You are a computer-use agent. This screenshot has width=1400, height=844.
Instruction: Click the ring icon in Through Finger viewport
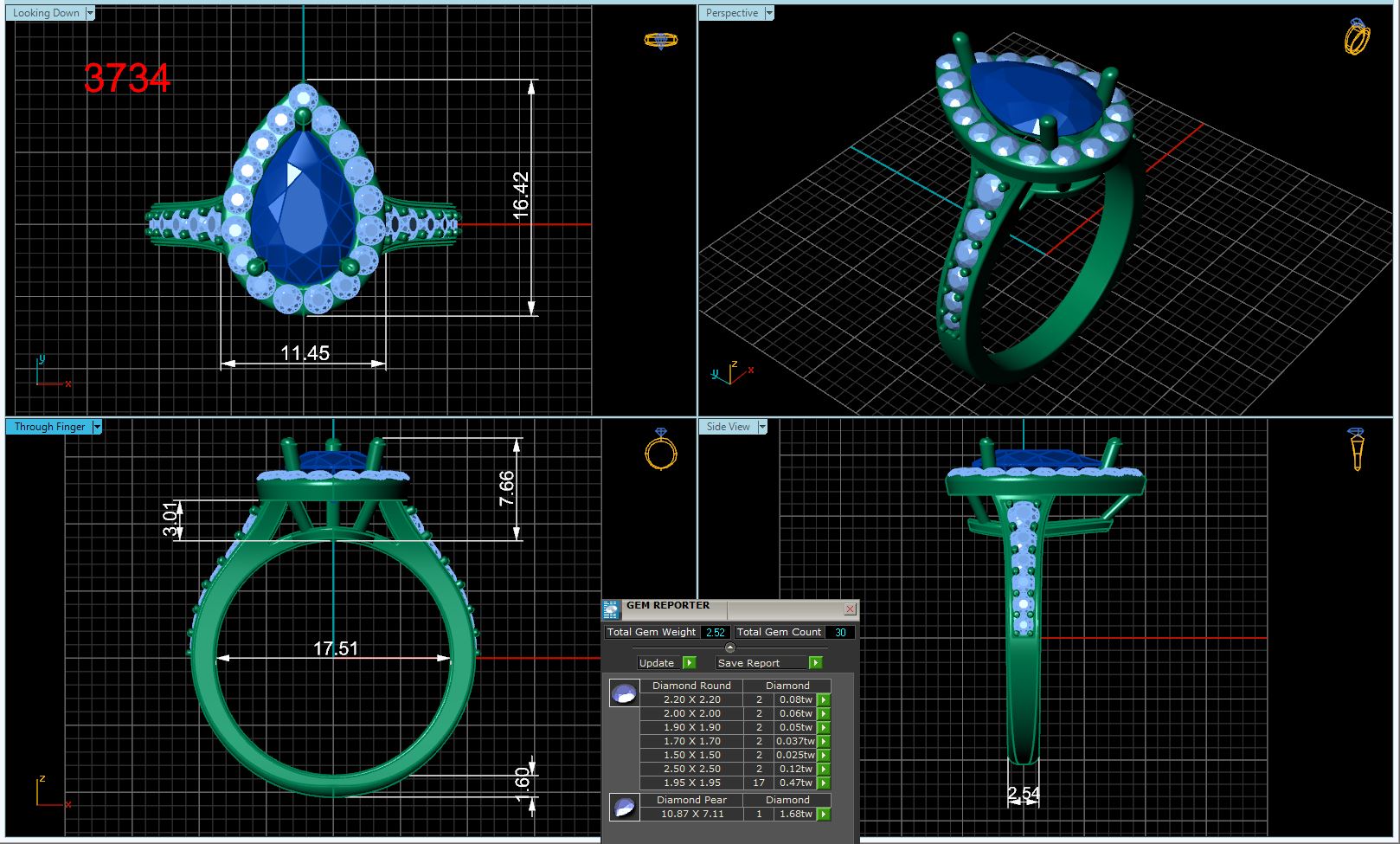[661, 450]
